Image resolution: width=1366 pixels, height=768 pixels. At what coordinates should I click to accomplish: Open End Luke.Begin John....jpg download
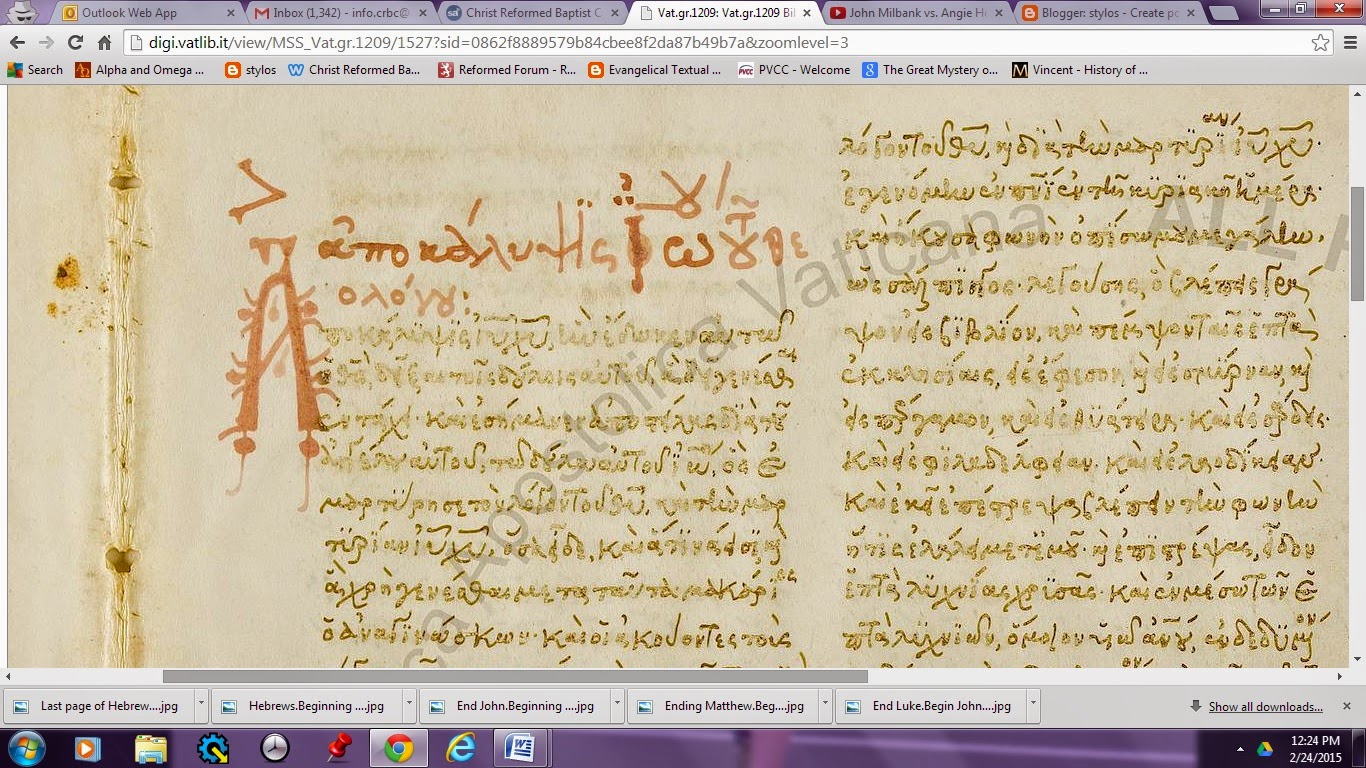tap(931, 706)
